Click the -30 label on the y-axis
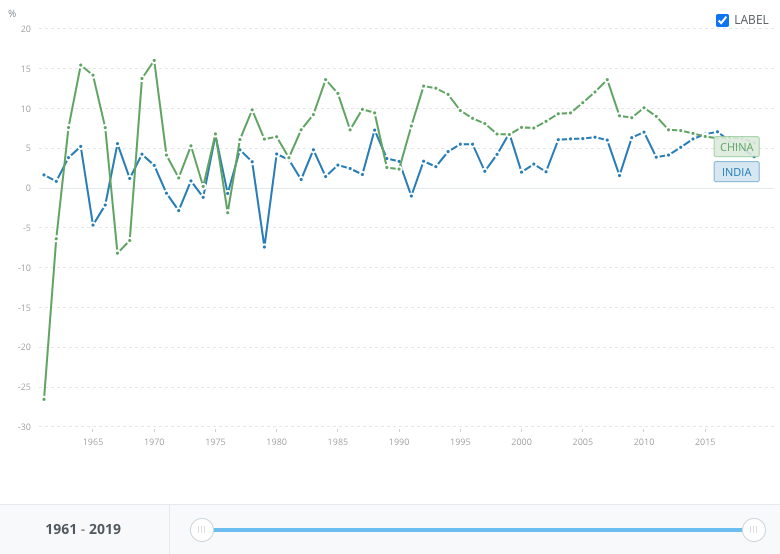Image resolution: width=780 pixels, height=554 pixels. click(25, 427)
